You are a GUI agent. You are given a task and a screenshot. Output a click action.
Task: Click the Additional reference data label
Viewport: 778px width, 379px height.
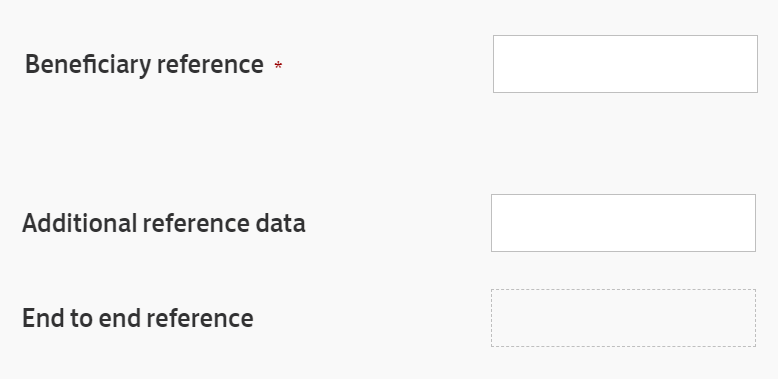164,223
